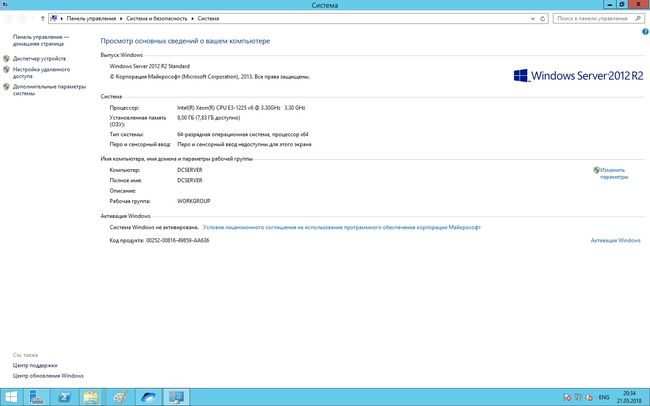Open the Start menu on the taskbar
This screenshot has height=406, width=650.
coord(11,397)
